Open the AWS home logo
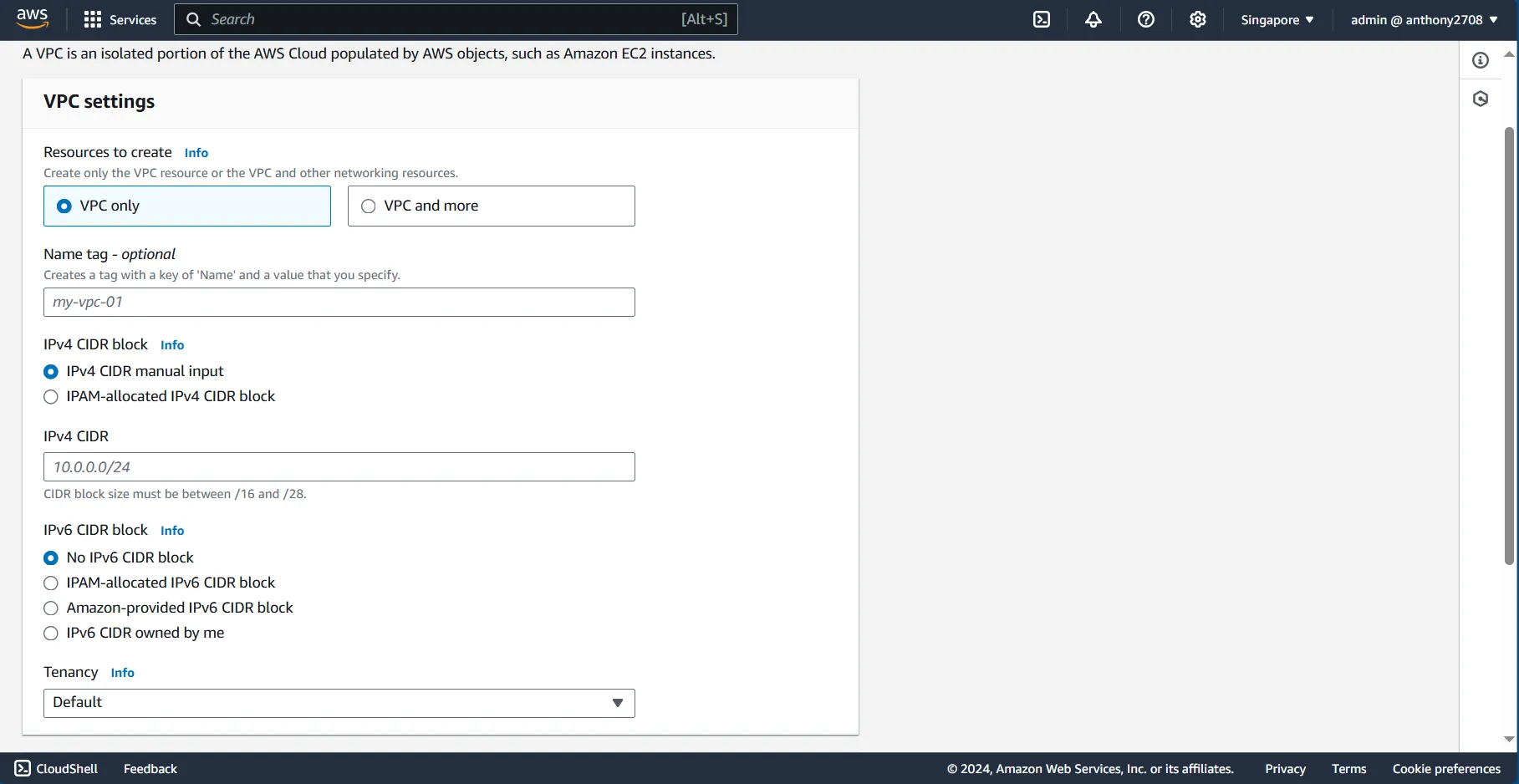1519x784 pixels. coord(33,18)
